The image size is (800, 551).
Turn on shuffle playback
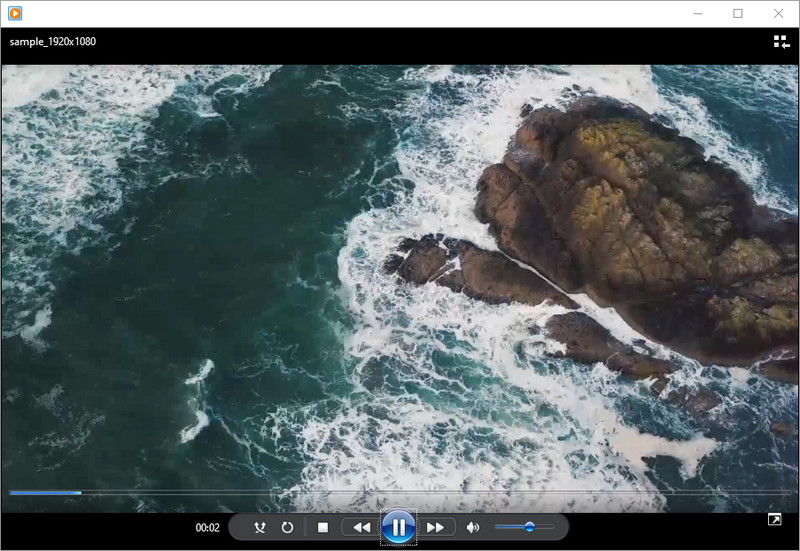pos(260,527)
